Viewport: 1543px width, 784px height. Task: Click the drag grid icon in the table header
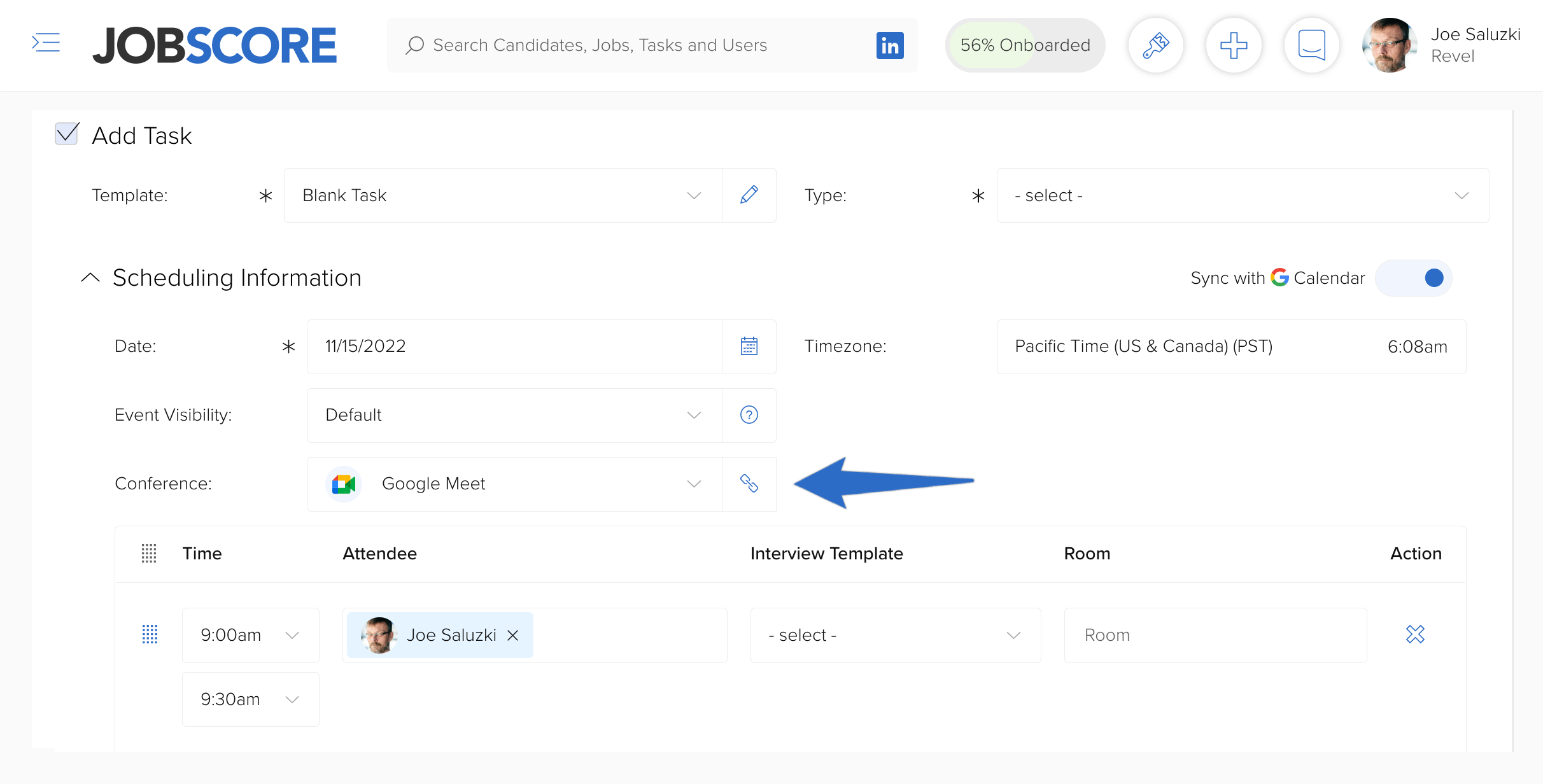pos(149,553)
